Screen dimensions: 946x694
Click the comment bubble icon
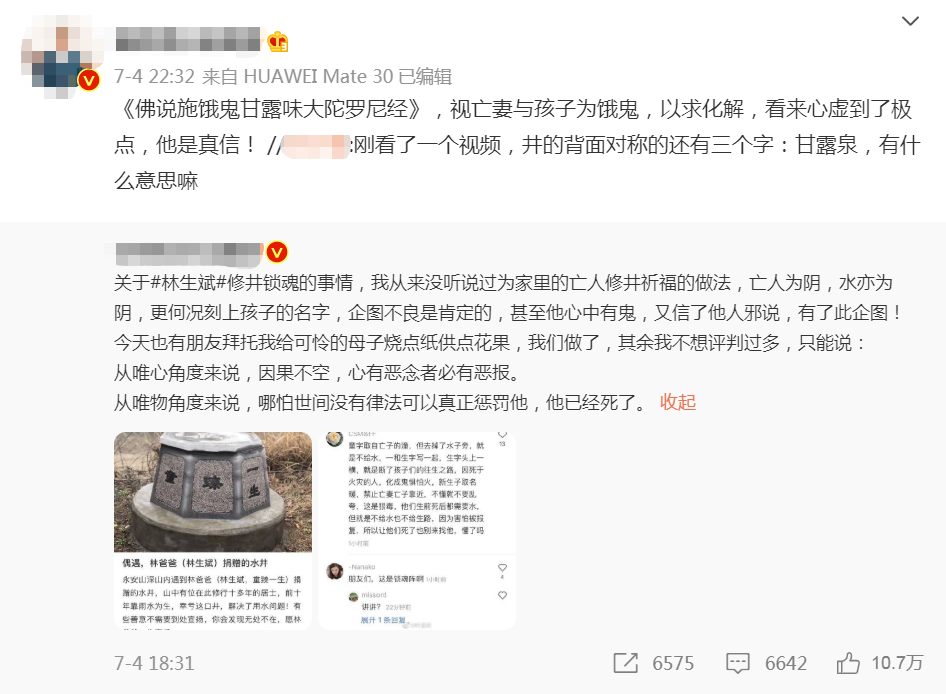coord(737,663)
